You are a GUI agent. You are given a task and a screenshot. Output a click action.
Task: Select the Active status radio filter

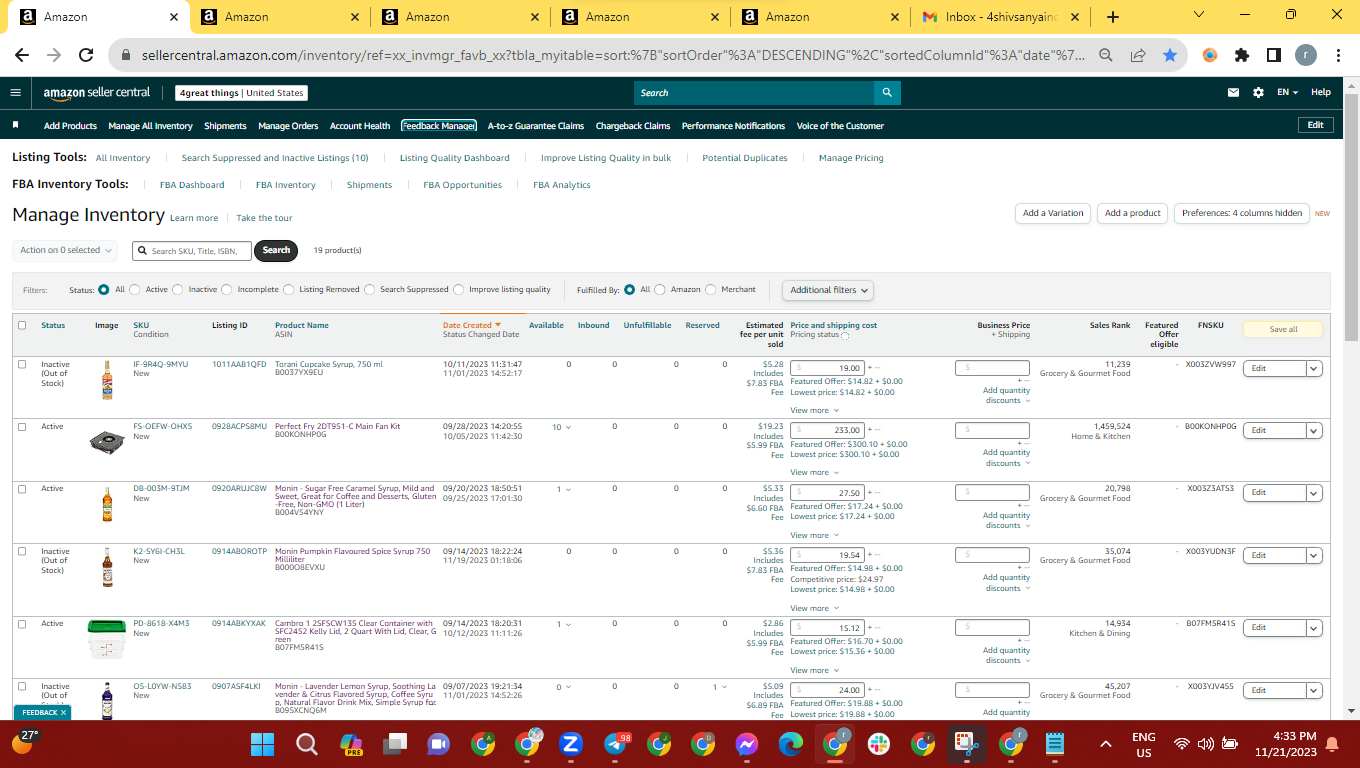[135, 290]
